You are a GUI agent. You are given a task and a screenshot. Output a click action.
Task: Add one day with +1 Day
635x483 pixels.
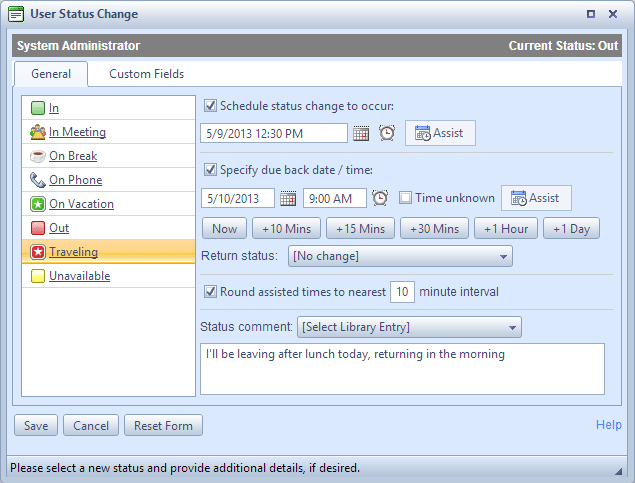click(571, 228)
